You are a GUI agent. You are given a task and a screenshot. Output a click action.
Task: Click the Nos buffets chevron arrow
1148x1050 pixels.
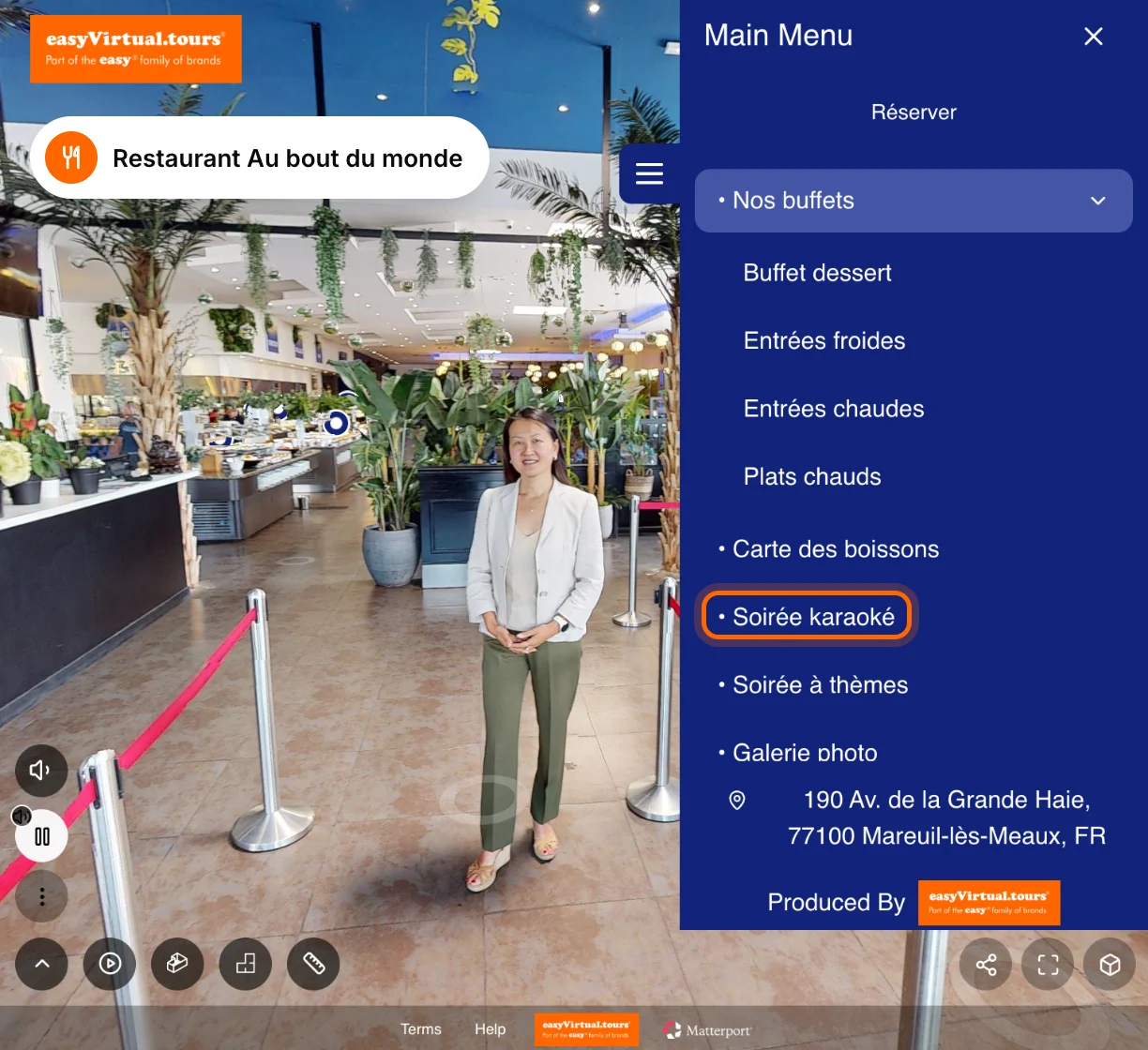click(x=1098, y=201)
